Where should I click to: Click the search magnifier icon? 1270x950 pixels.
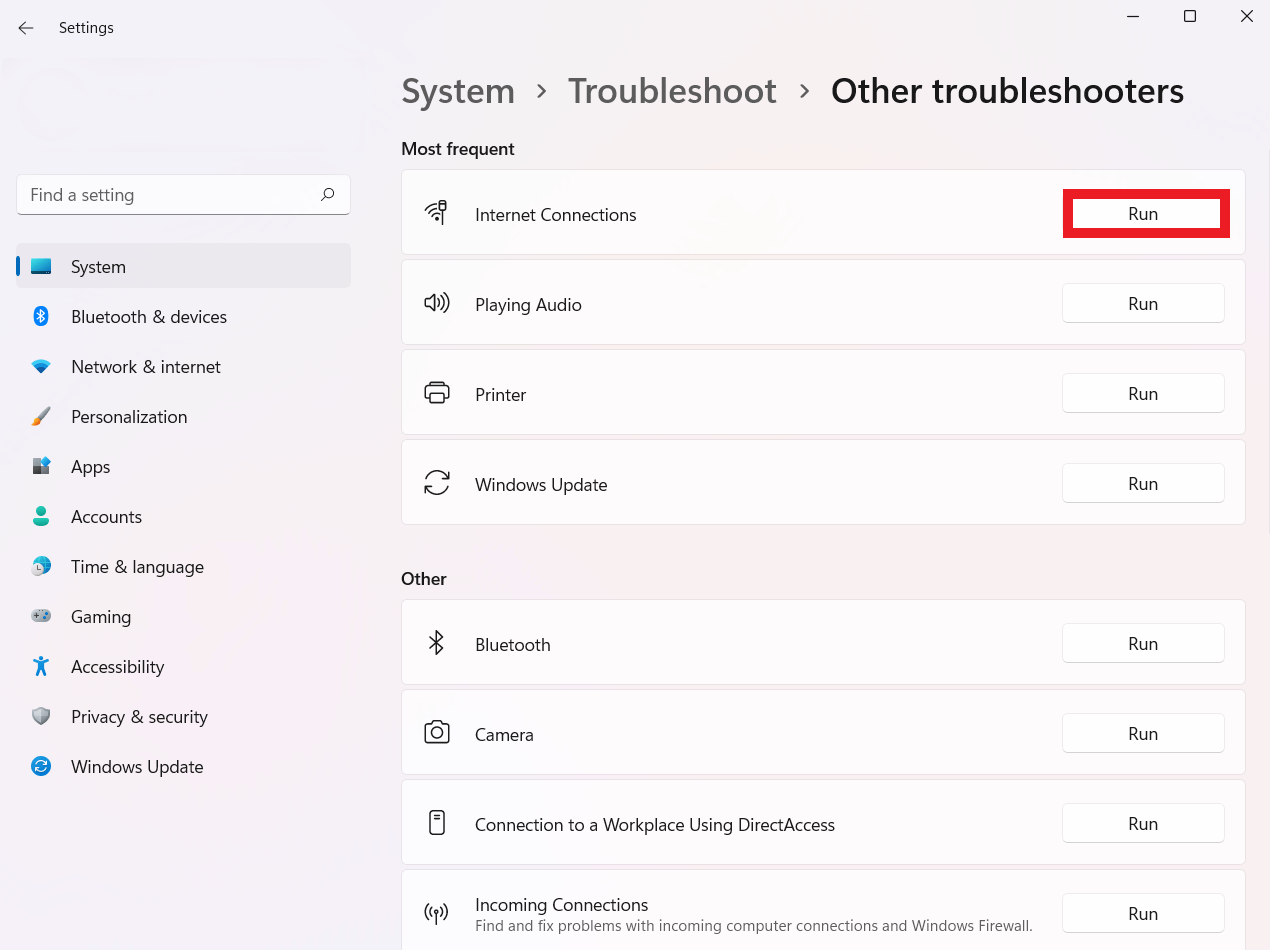327,195
